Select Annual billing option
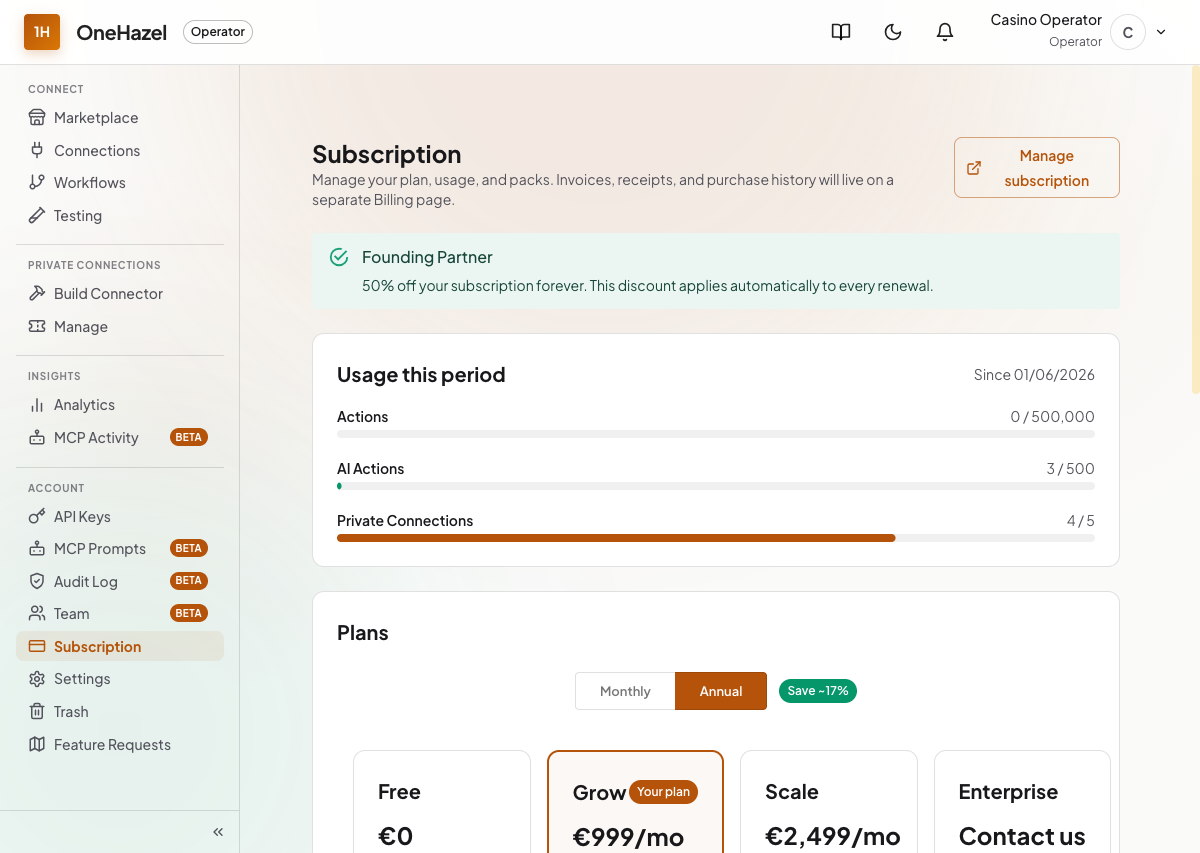This screenshot has width=1200, height=853. (x=721, y=691)
